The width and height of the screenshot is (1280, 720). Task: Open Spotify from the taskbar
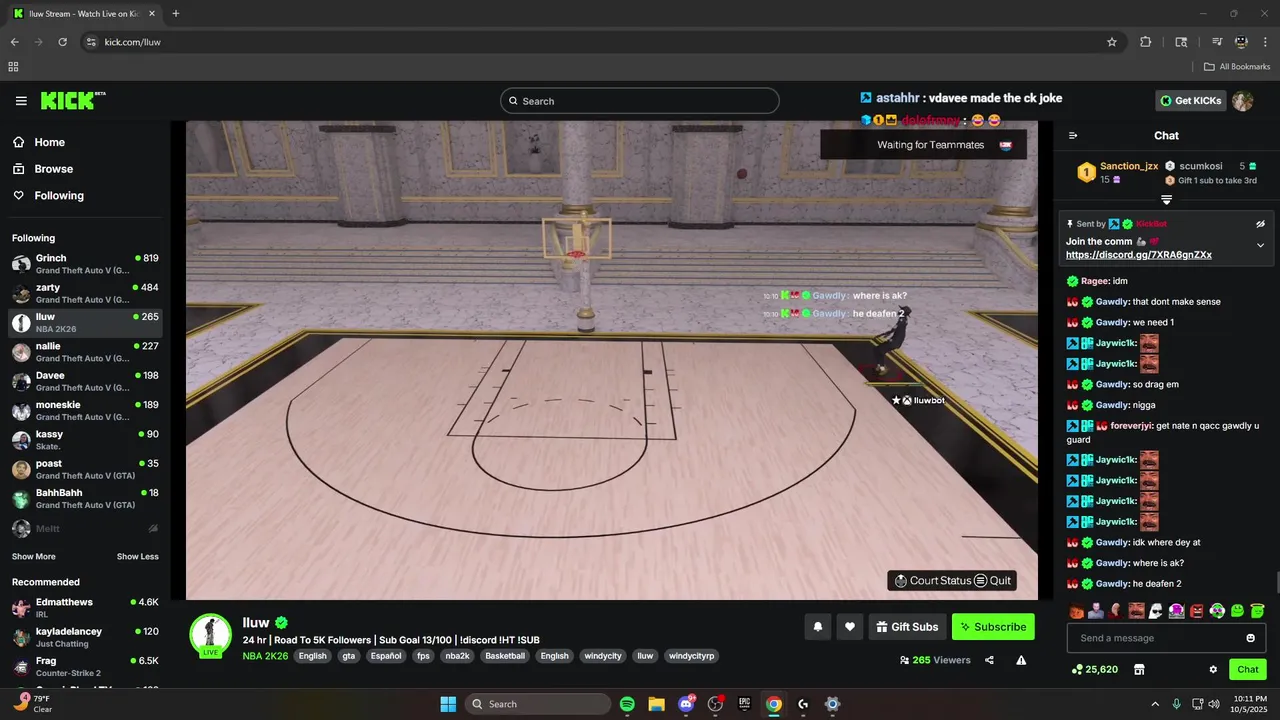(x=627, y=704)
